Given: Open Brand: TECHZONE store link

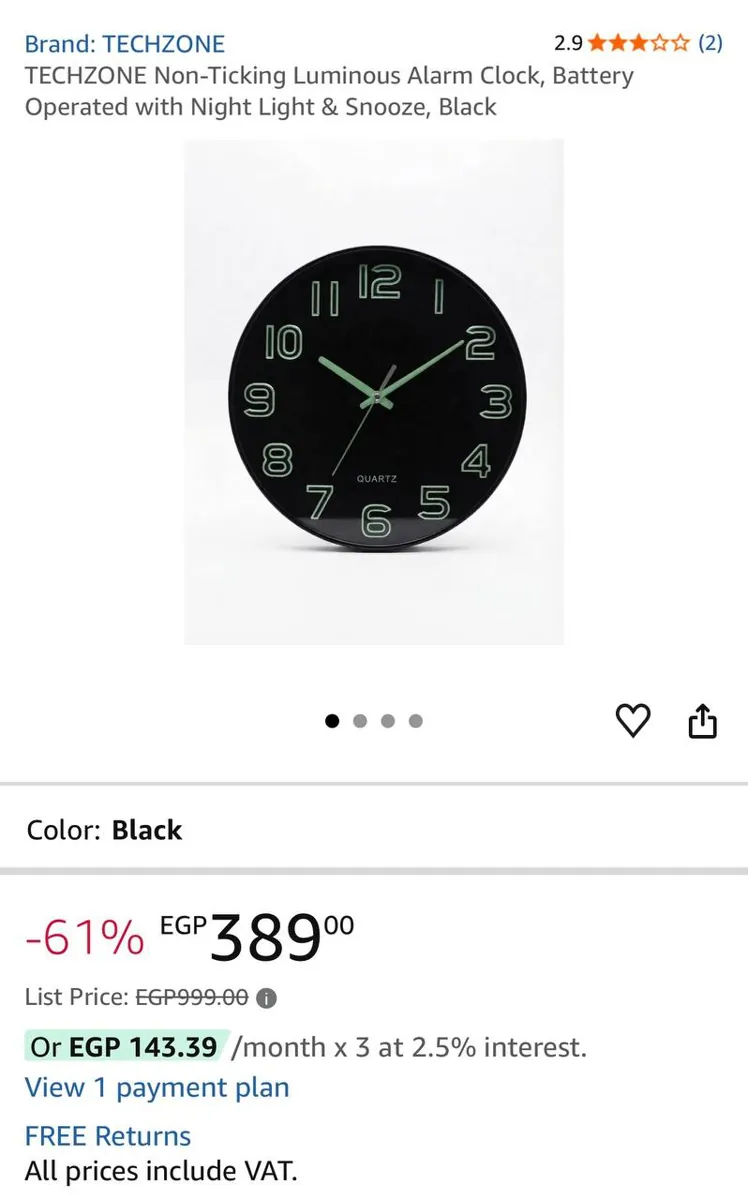Looking at the screenshot, I should click(125, 44).
